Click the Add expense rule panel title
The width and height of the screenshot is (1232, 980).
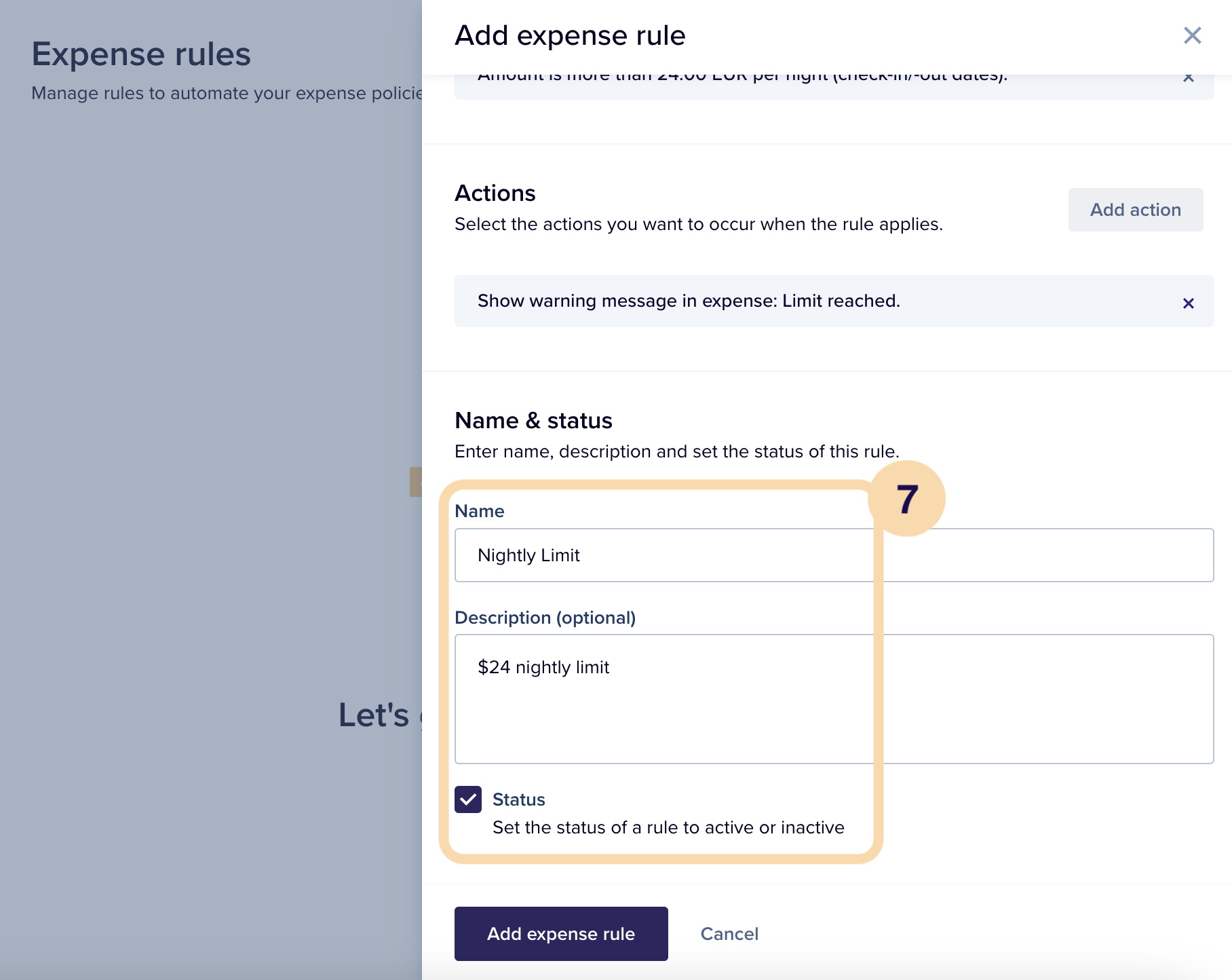(570, 35)
